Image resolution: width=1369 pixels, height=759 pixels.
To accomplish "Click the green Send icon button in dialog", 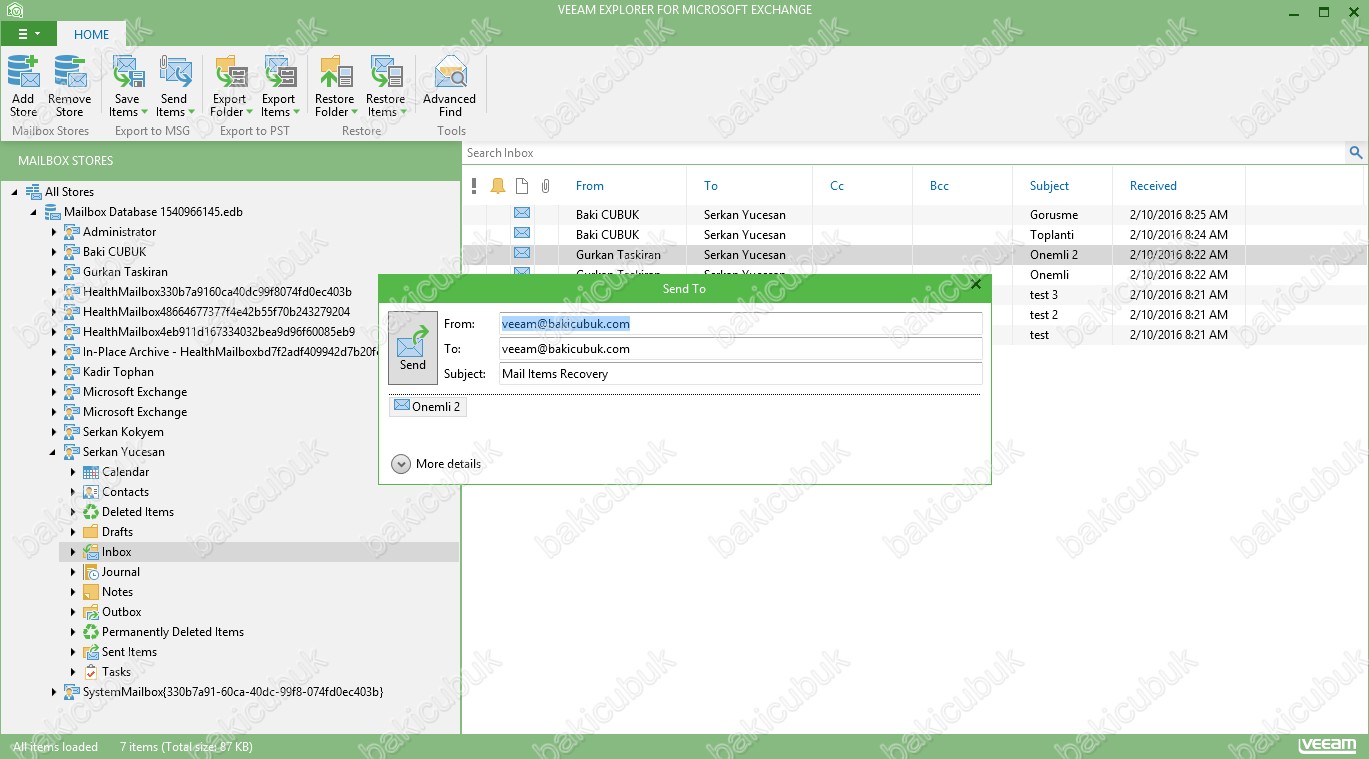I will coord(412,348).
